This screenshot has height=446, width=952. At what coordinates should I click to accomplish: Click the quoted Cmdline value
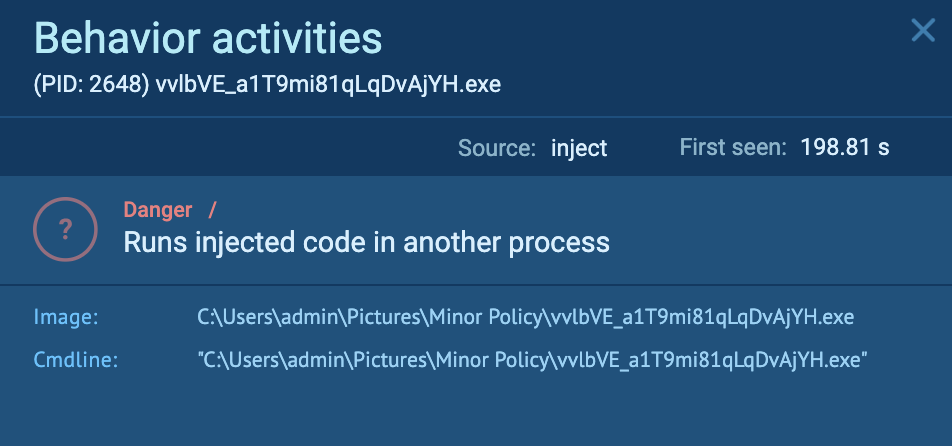[531, 359]
